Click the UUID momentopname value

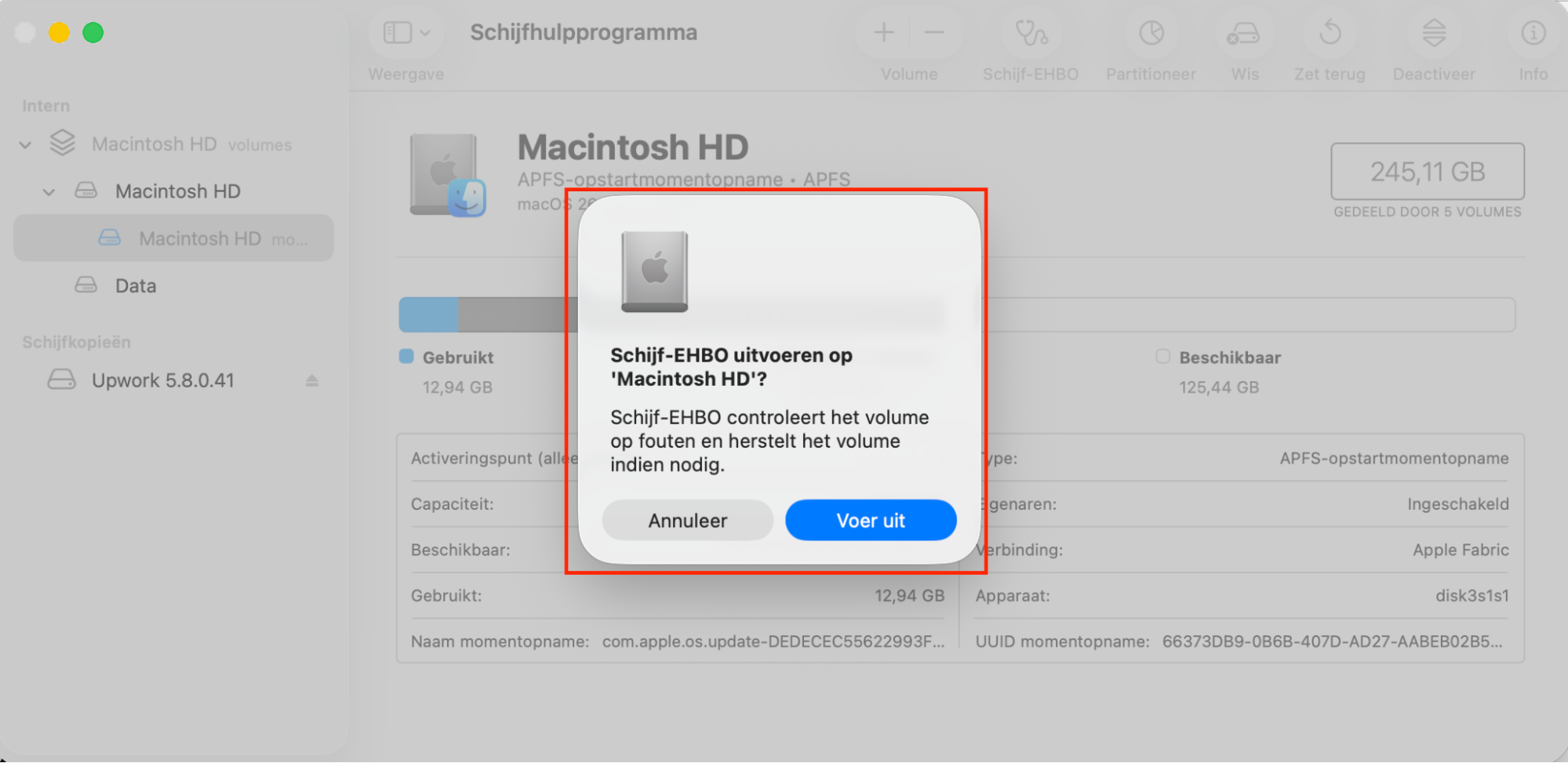1332,641
